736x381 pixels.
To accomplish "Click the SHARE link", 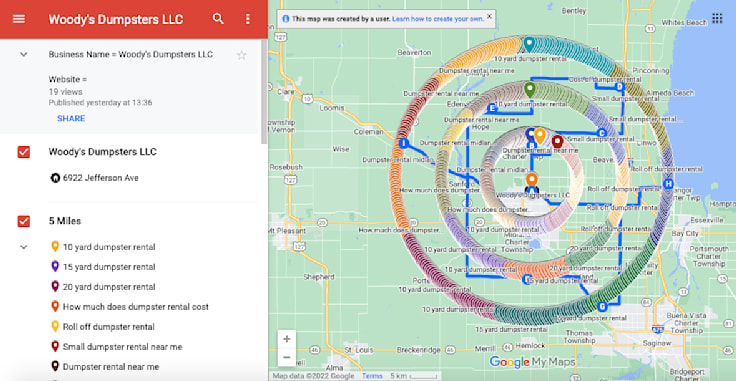I will click(71, 119).
